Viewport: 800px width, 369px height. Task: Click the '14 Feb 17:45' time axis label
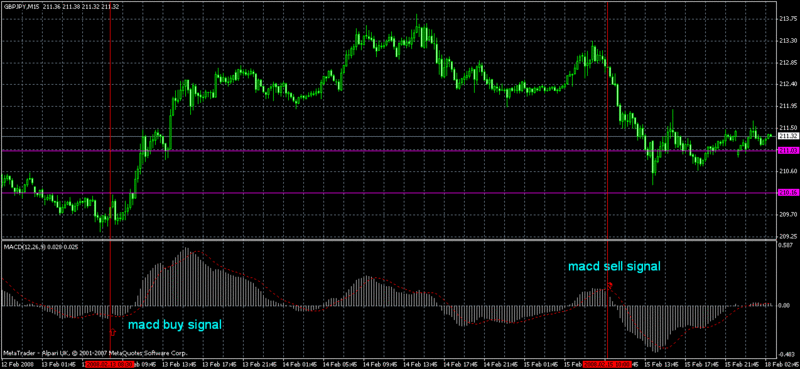[x=461, y=364]
